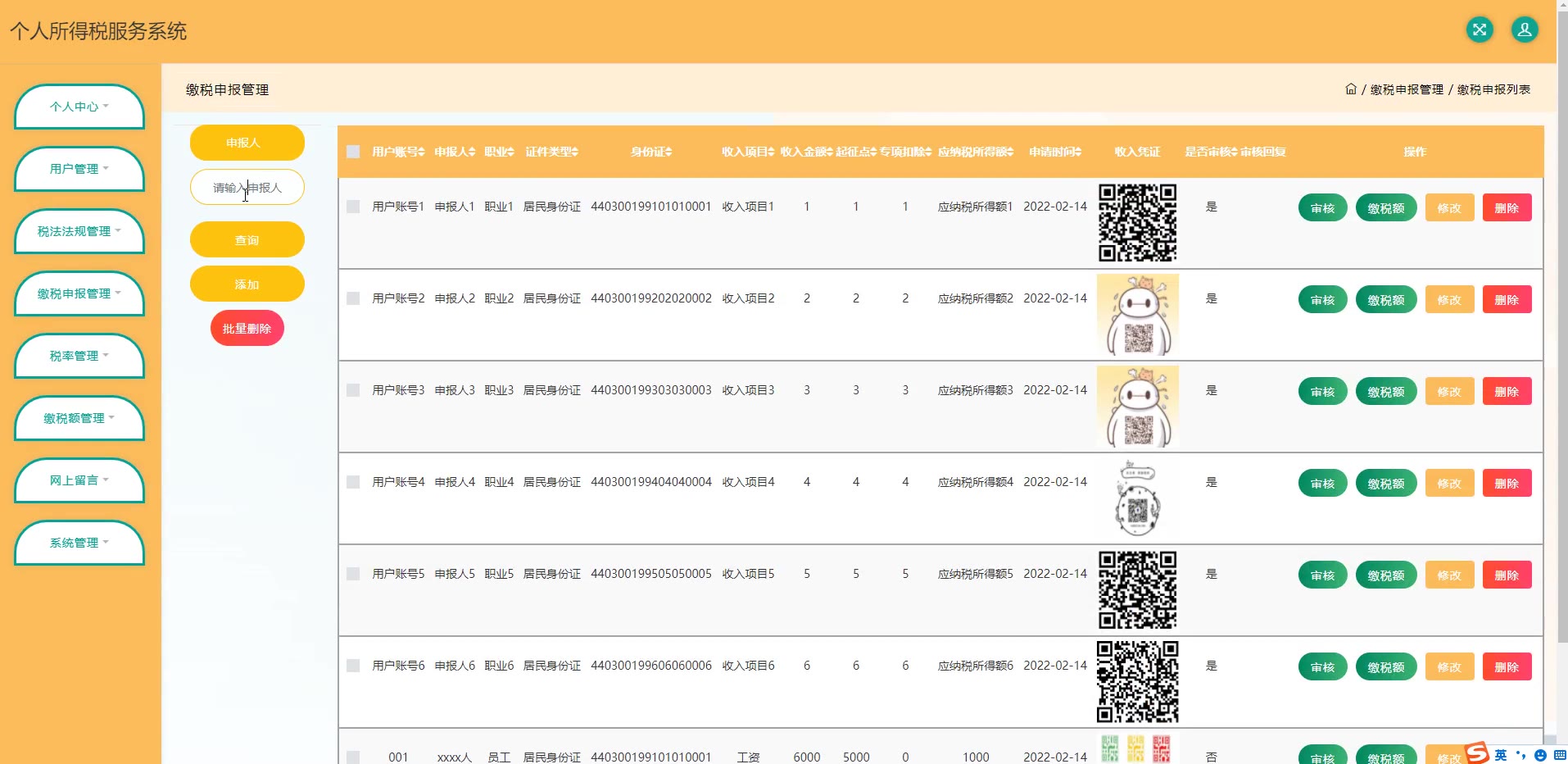
Task: Select the checkbox for 用户账号2 row
Action: [x=353, y=298]
